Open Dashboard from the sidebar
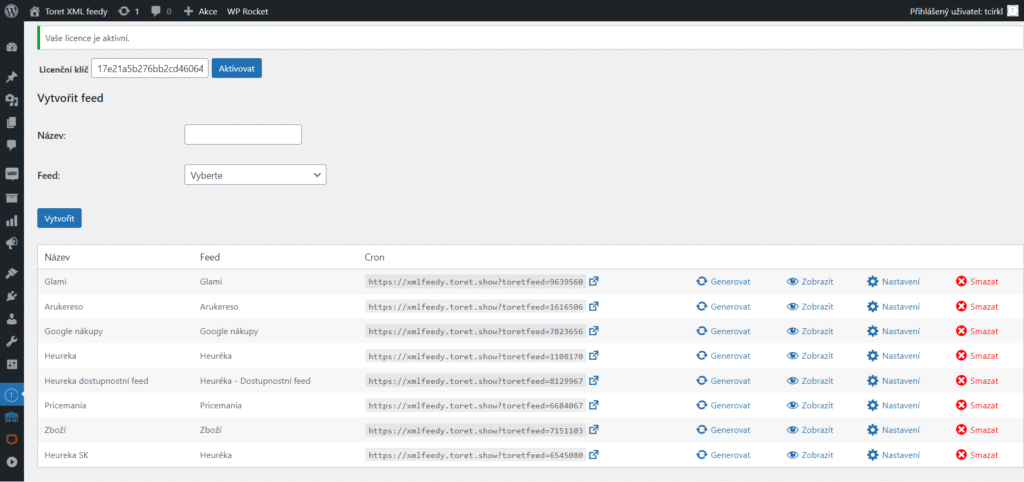 click(x=11, y=48)
